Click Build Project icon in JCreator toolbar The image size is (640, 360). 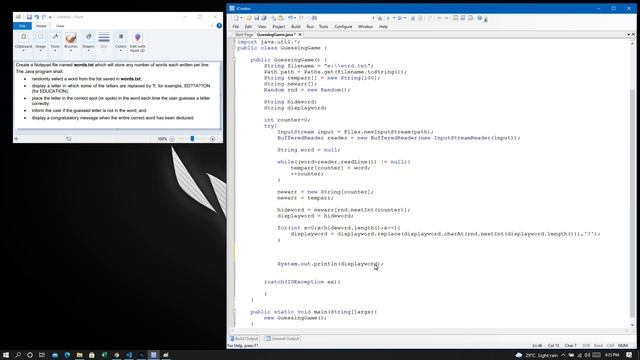coord(380,18)
